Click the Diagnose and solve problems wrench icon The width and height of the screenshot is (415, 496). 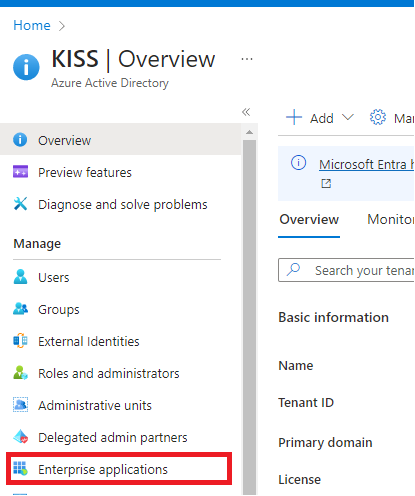pyautogui.click(x=20, y=204)
